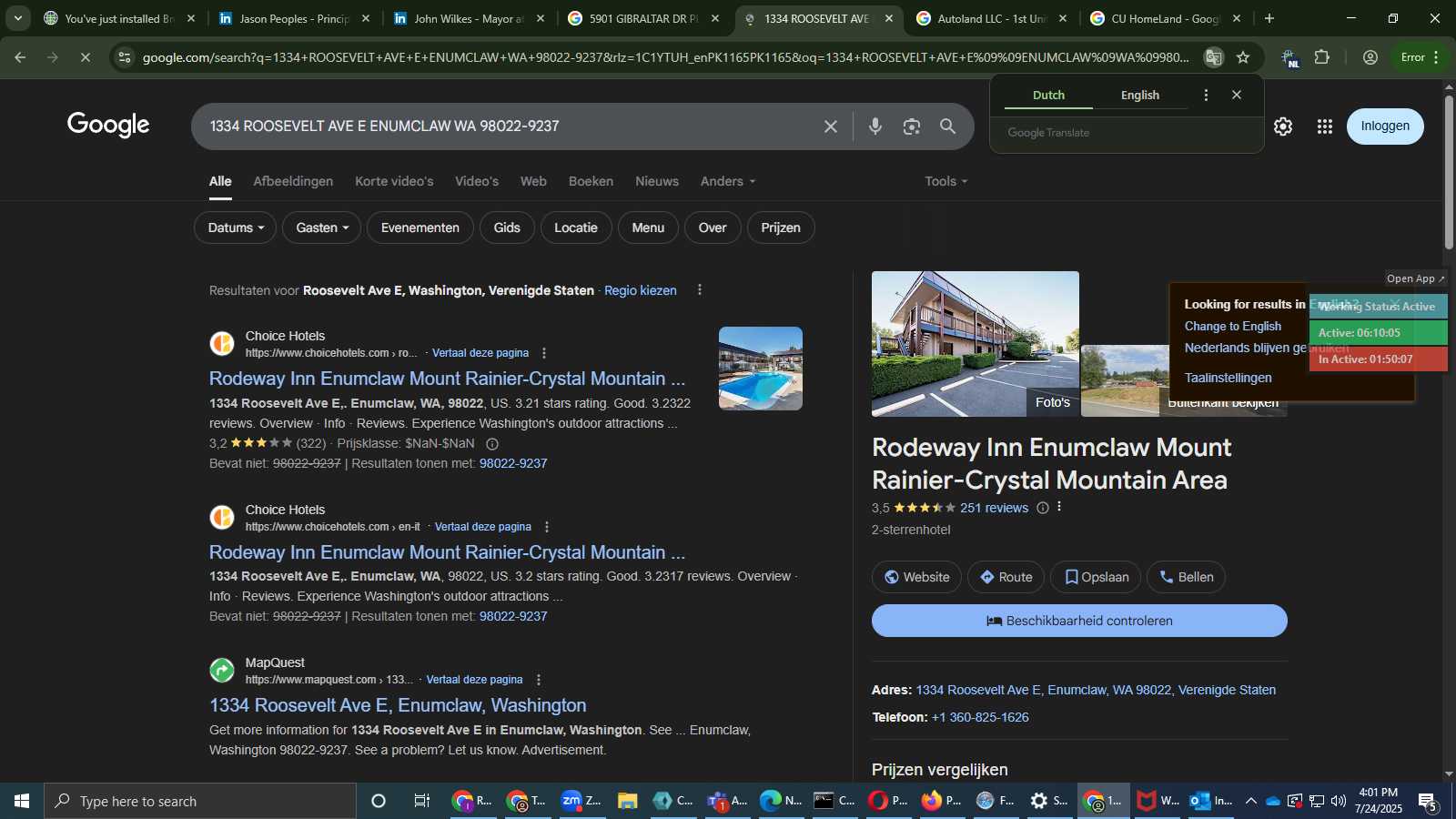
Task: Click the magnifier search submit icon
Action: coord(947,126)
